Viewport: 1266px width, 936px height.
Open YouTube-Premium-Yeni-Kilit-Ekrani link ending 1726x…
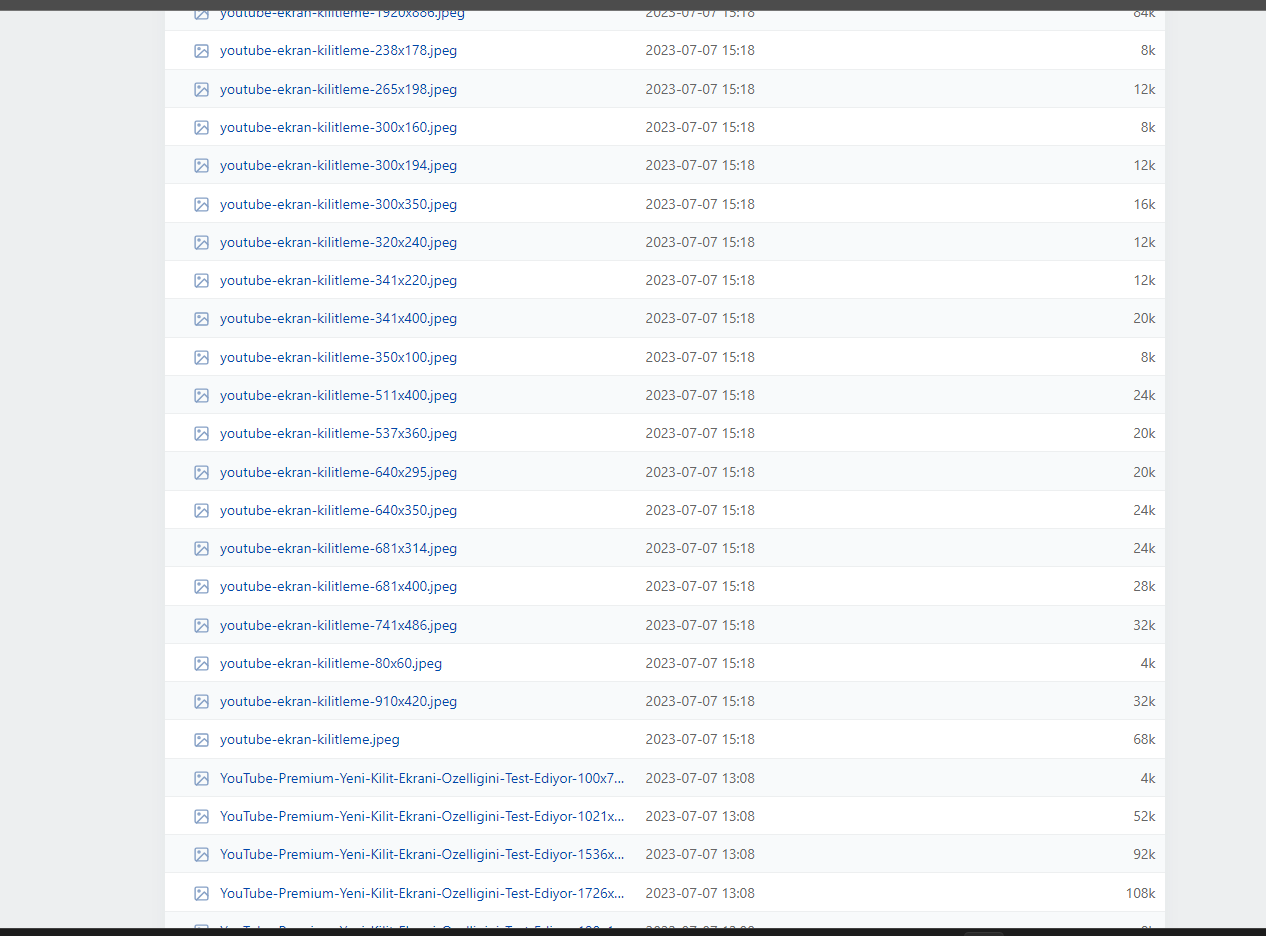pos(422,893)
